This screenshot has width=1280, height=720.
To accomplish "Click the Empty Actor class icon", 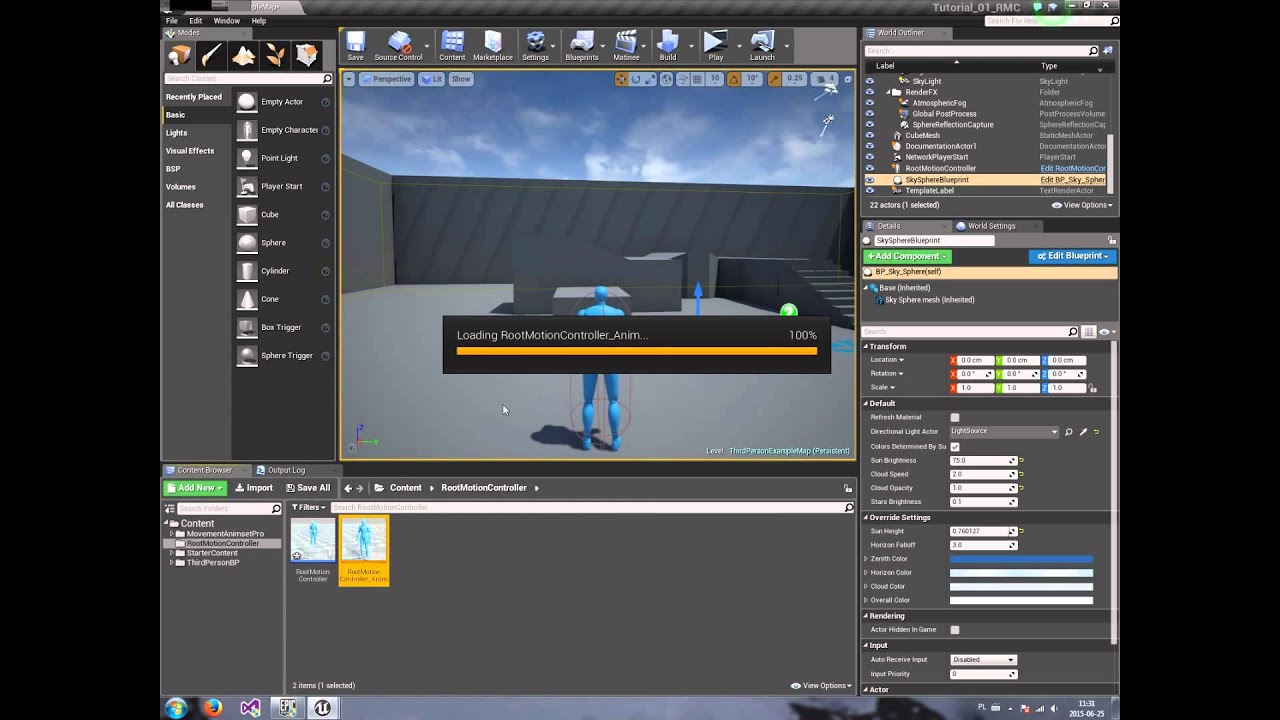I will pyautogui.click(x=247, y=101).
